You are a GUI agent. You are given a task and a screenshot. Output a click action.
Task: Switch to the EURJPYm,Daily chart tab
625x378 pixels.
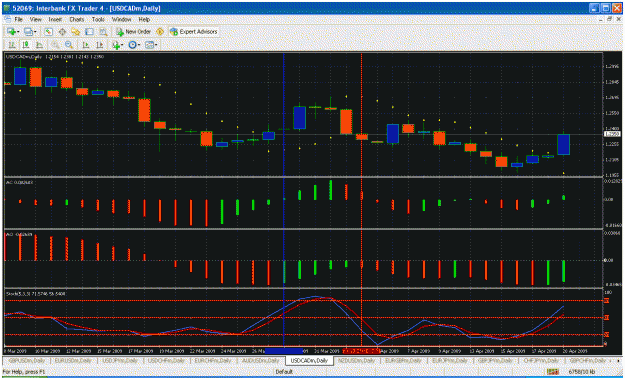coord(450,360)
